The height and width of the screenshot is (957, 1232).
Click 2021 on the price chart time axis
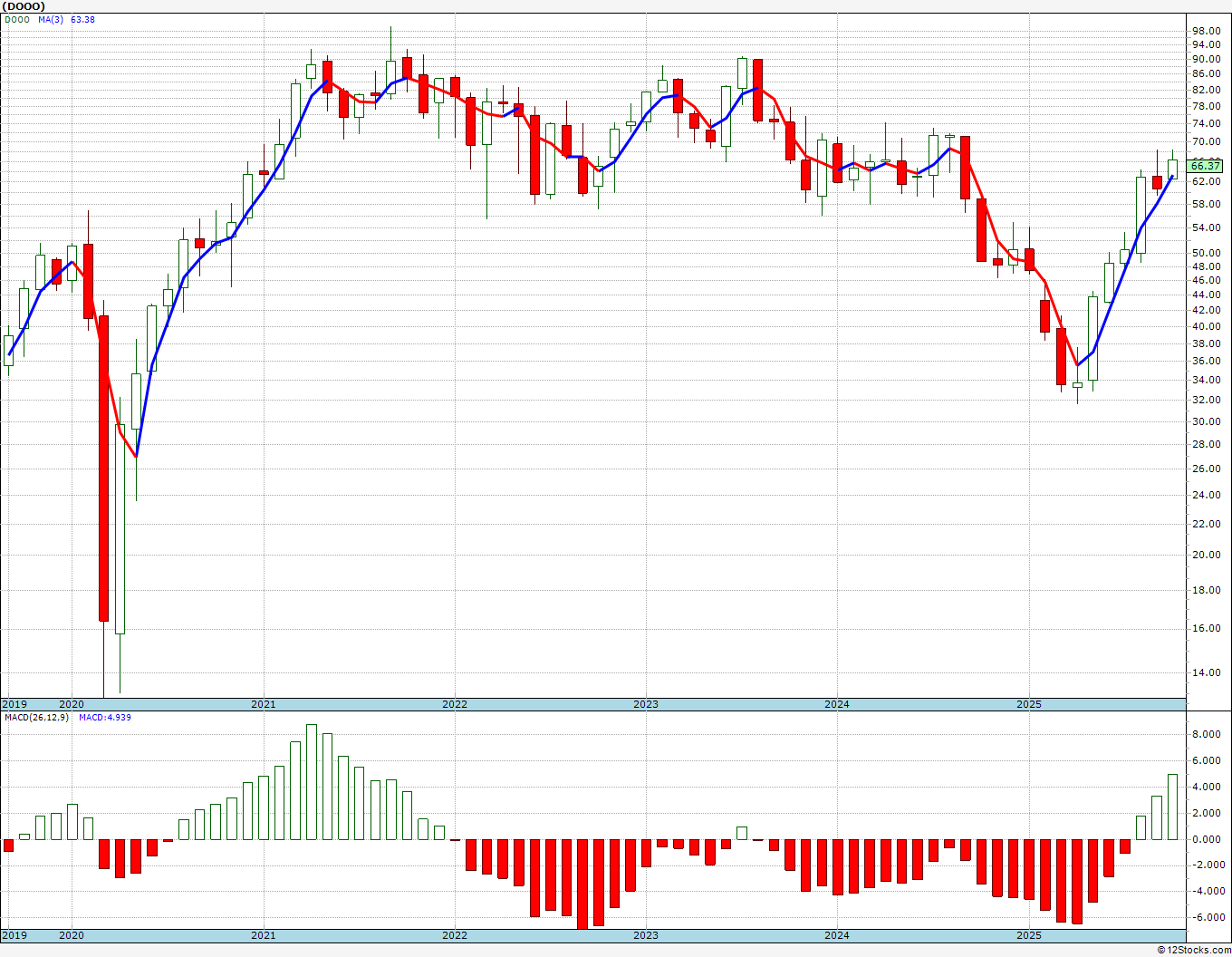264,704
